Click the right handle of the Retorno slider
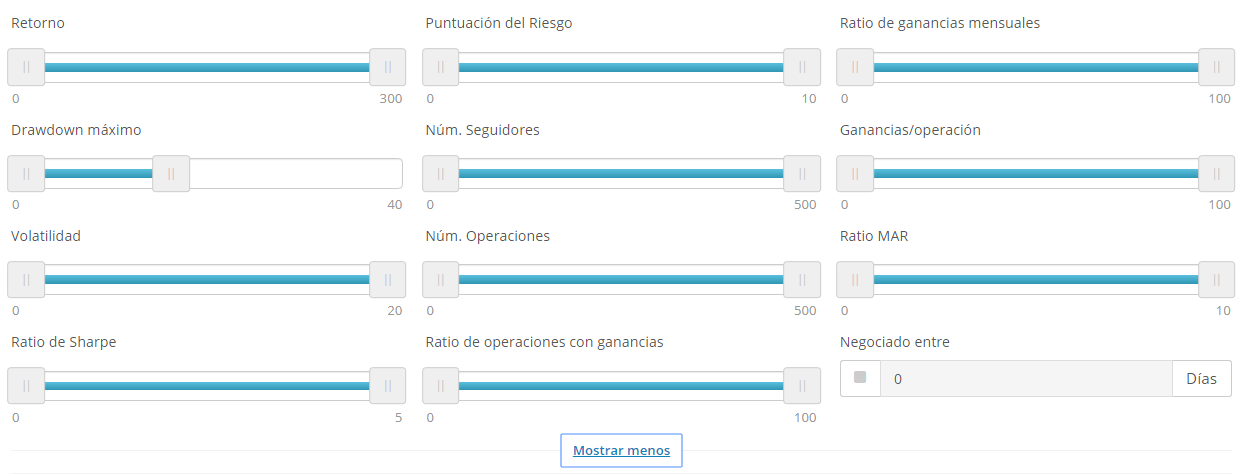Viewport: 1241px width, 474px height. 388,67
